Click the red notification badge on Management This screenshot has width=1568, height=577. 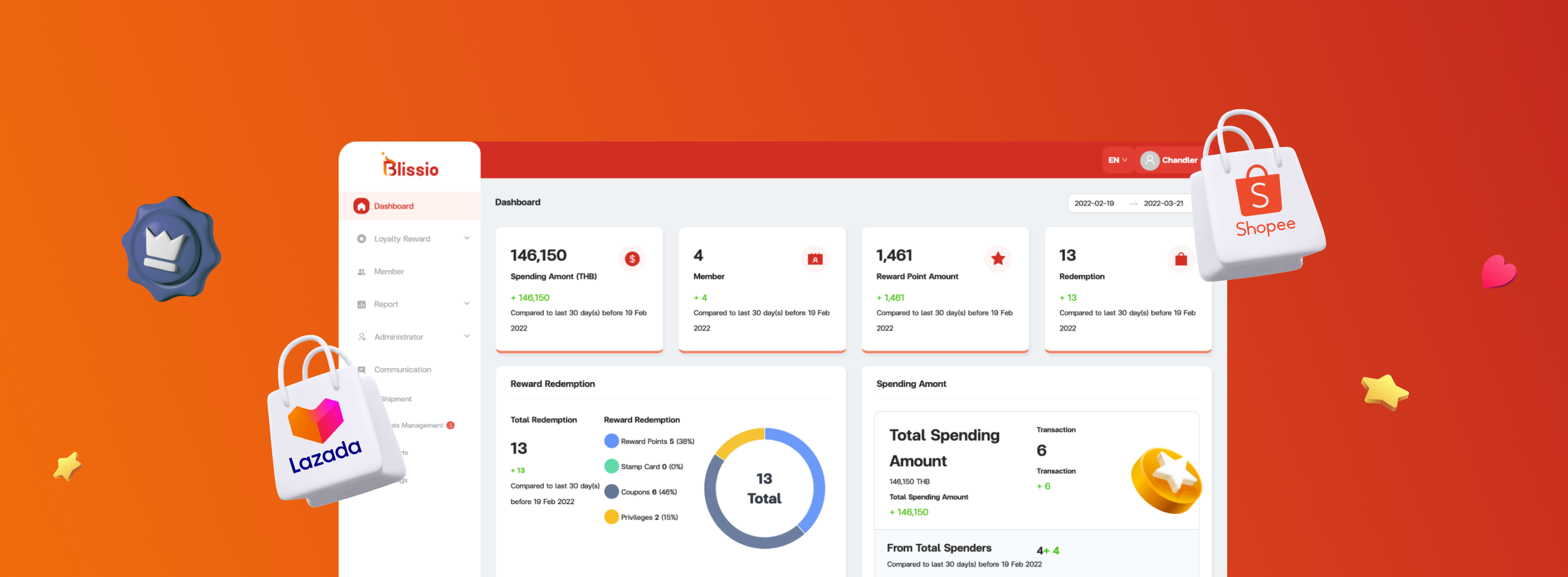[x=450, y=426]
